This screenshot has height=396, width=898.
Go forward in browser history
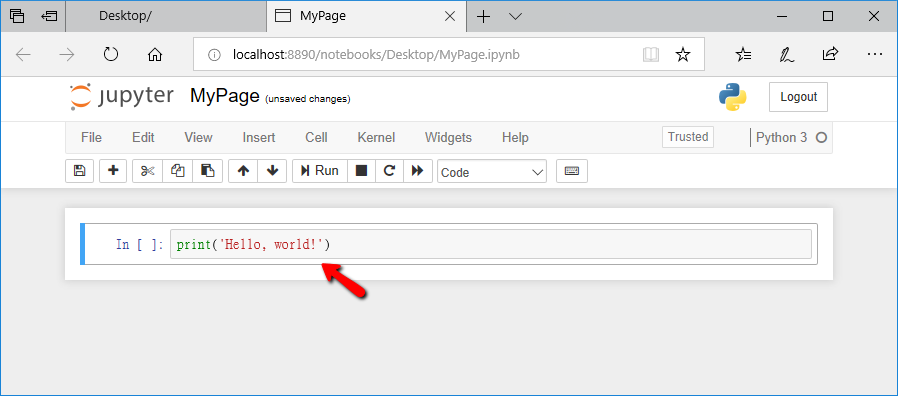click(x=67, y=54)
